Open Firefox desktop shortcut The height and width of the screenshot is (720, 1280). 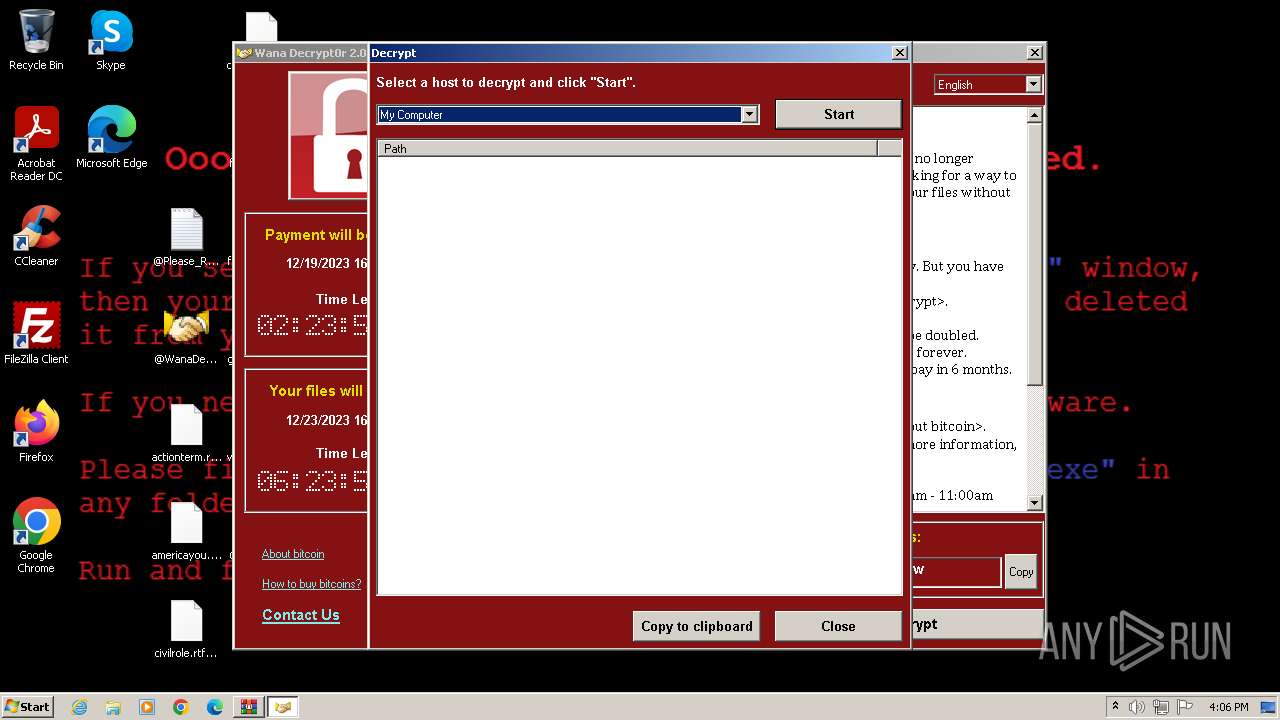click(x=36, y=432)
